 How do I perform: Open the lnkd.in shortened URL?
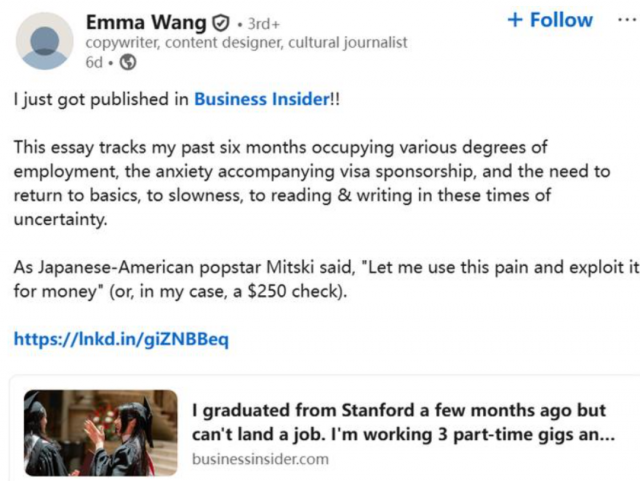(121, 339)
